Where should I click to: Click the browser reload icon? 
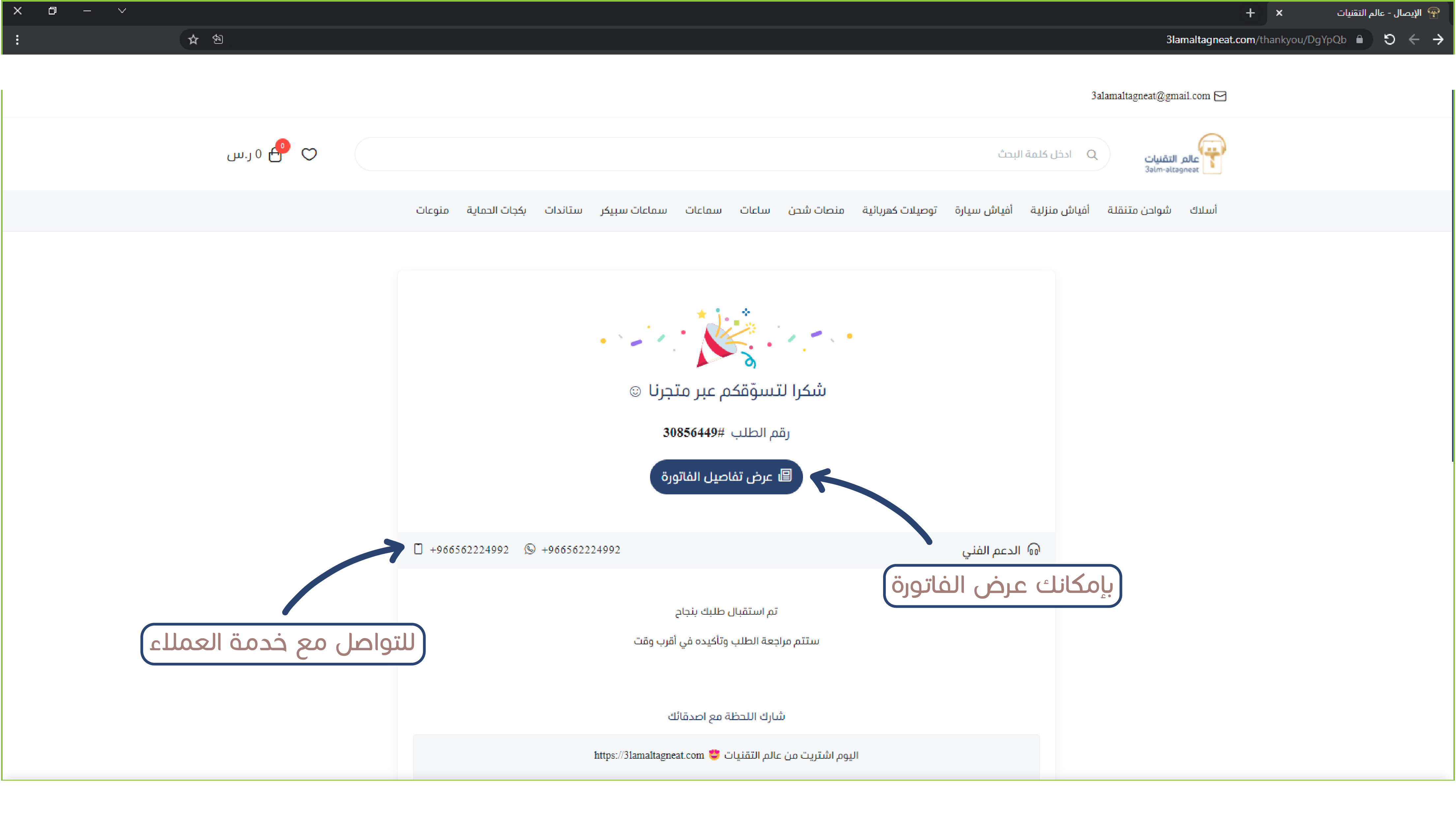pyautogui.click(x=1389, y=40)
